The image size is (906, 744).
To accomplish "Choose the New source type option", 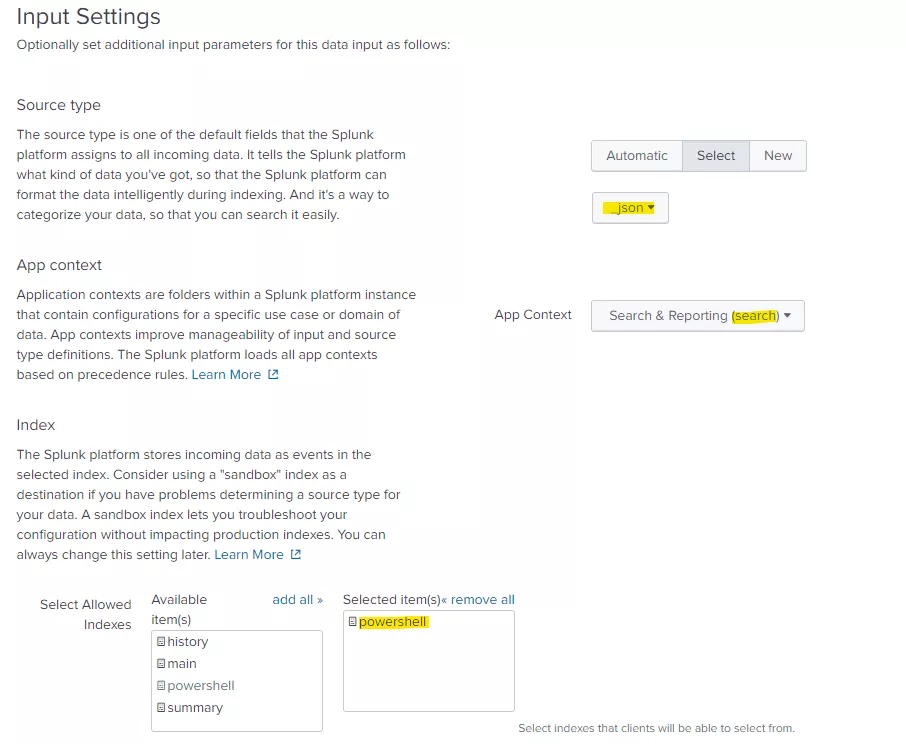I will pyautogui.click(x=778, y=155).
